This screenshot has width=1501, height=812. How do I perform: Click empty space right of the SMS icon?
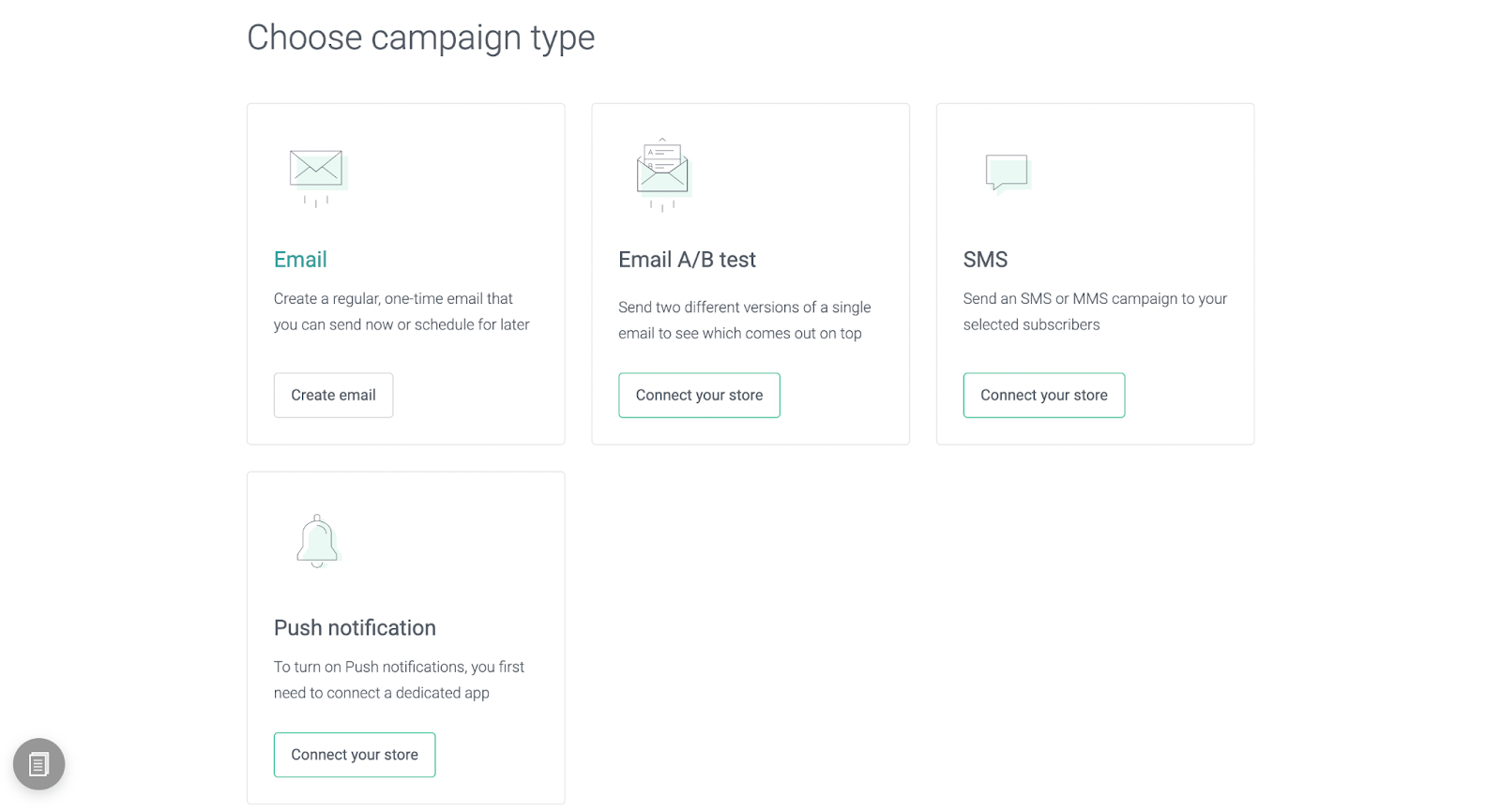tap(1145, 174)
